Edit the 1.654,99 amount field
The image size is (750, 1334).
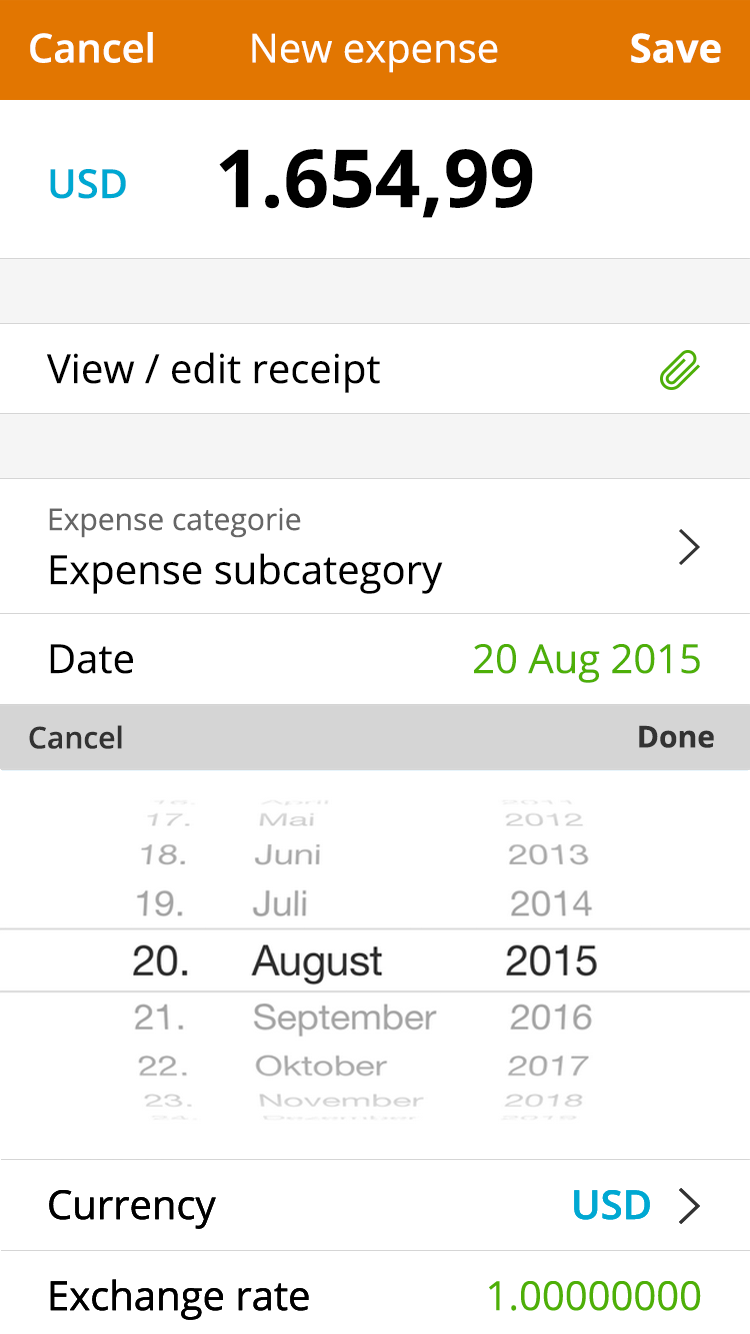[375, 181]
